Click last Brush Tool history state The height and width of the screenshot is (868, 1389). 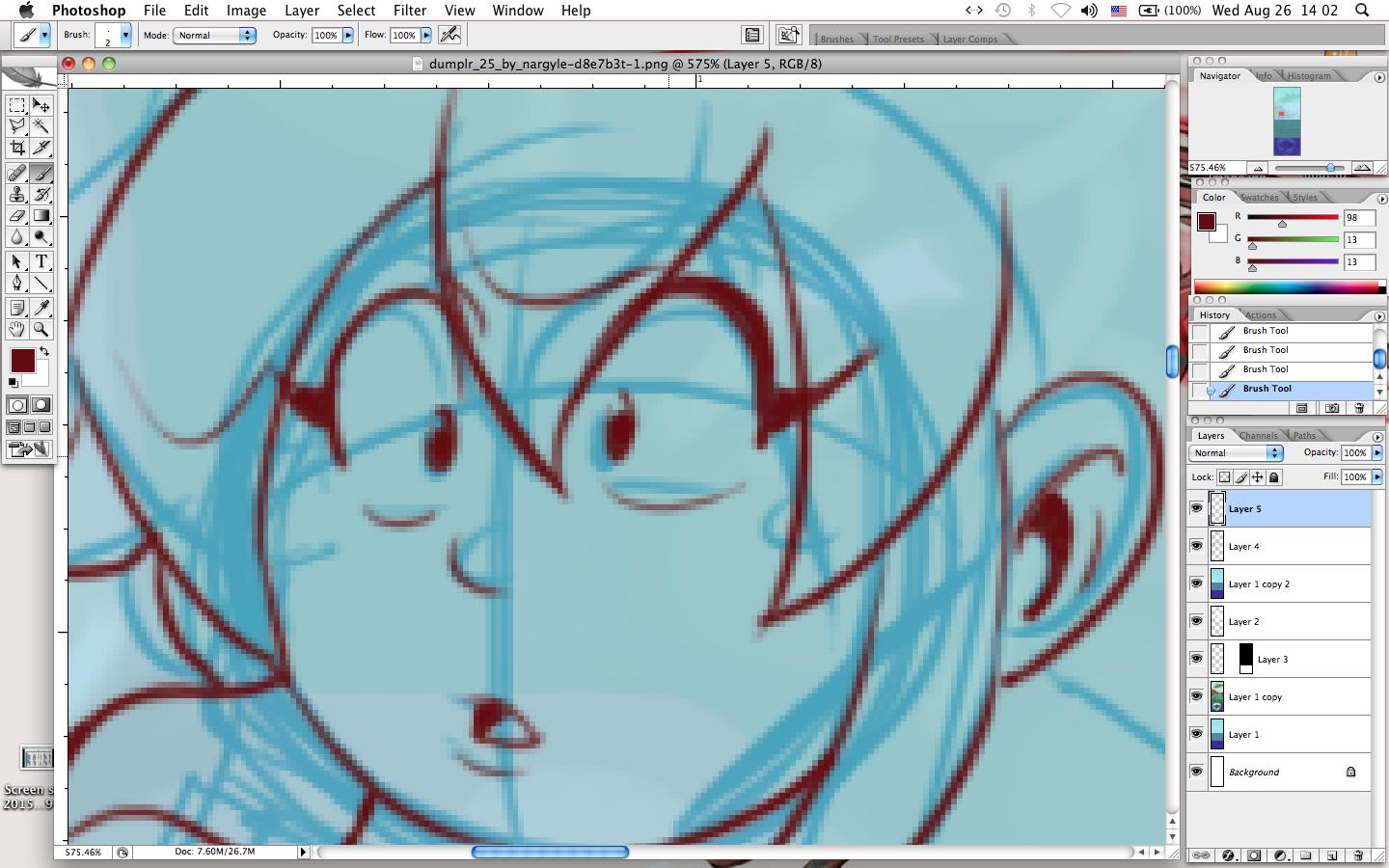tap(1291, 389)
